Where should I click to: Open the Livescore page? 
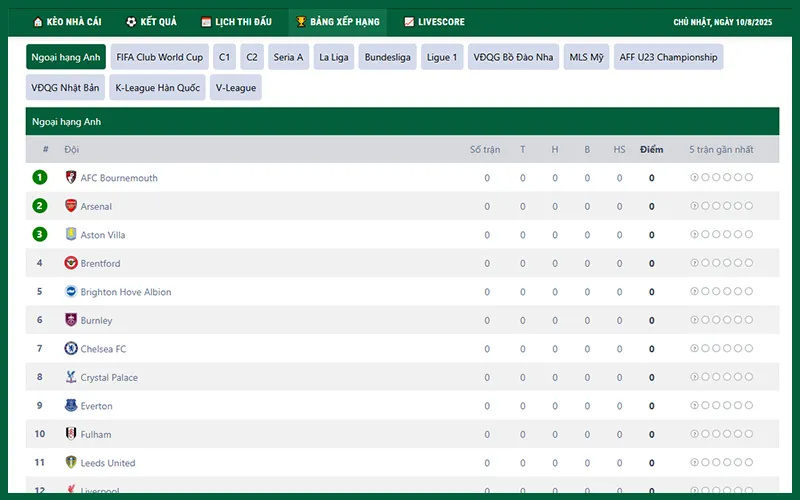pyautogui.click(x=434, y=21)
